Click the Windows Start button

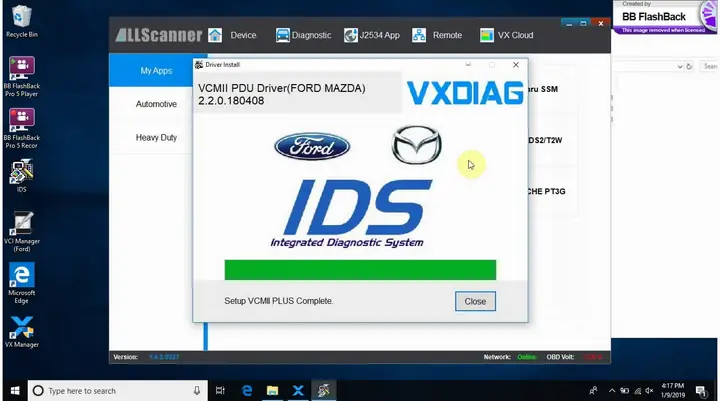(x=15, y=390)
